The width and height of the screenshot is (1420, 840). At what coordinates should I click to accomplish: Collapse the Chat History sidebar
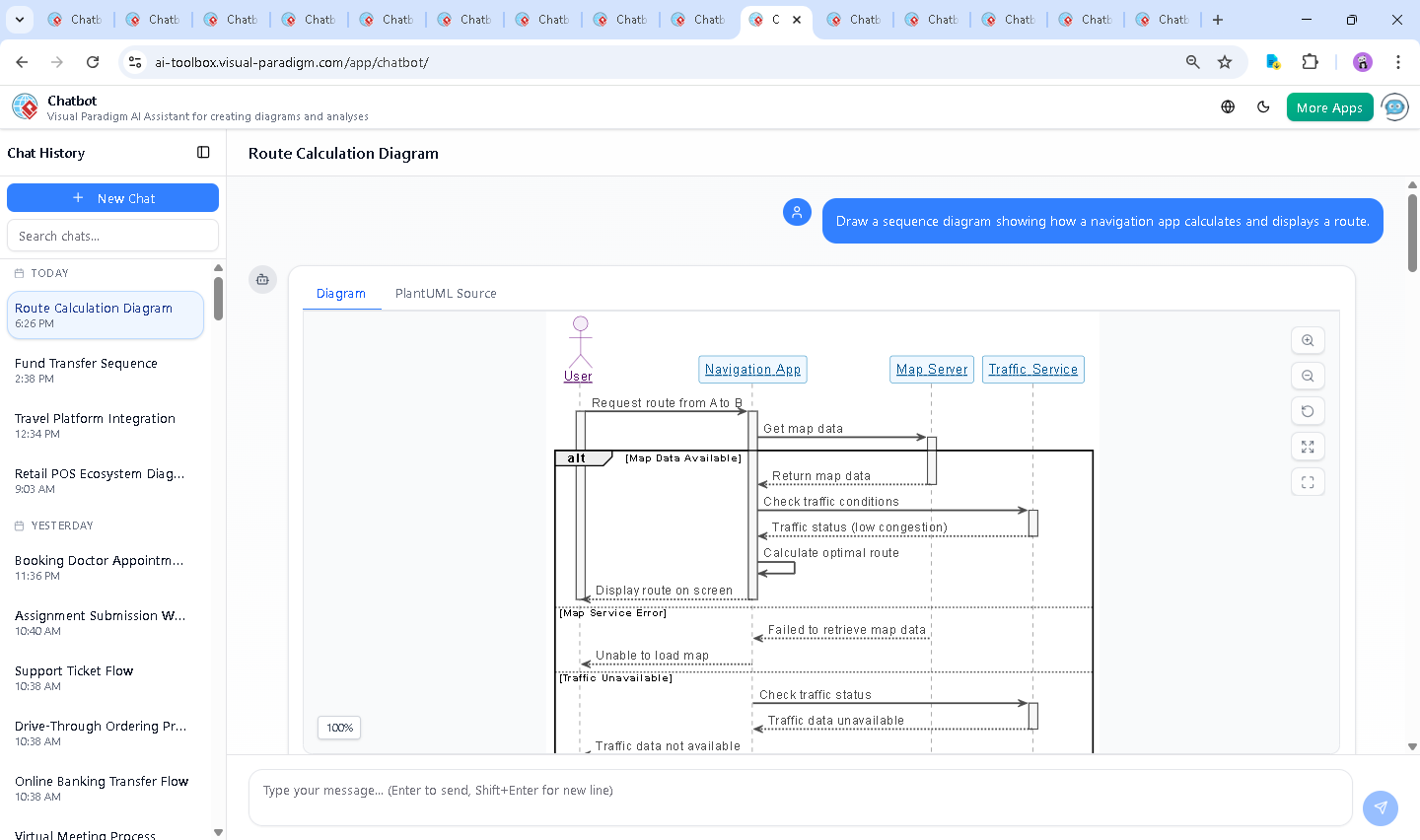203,153
